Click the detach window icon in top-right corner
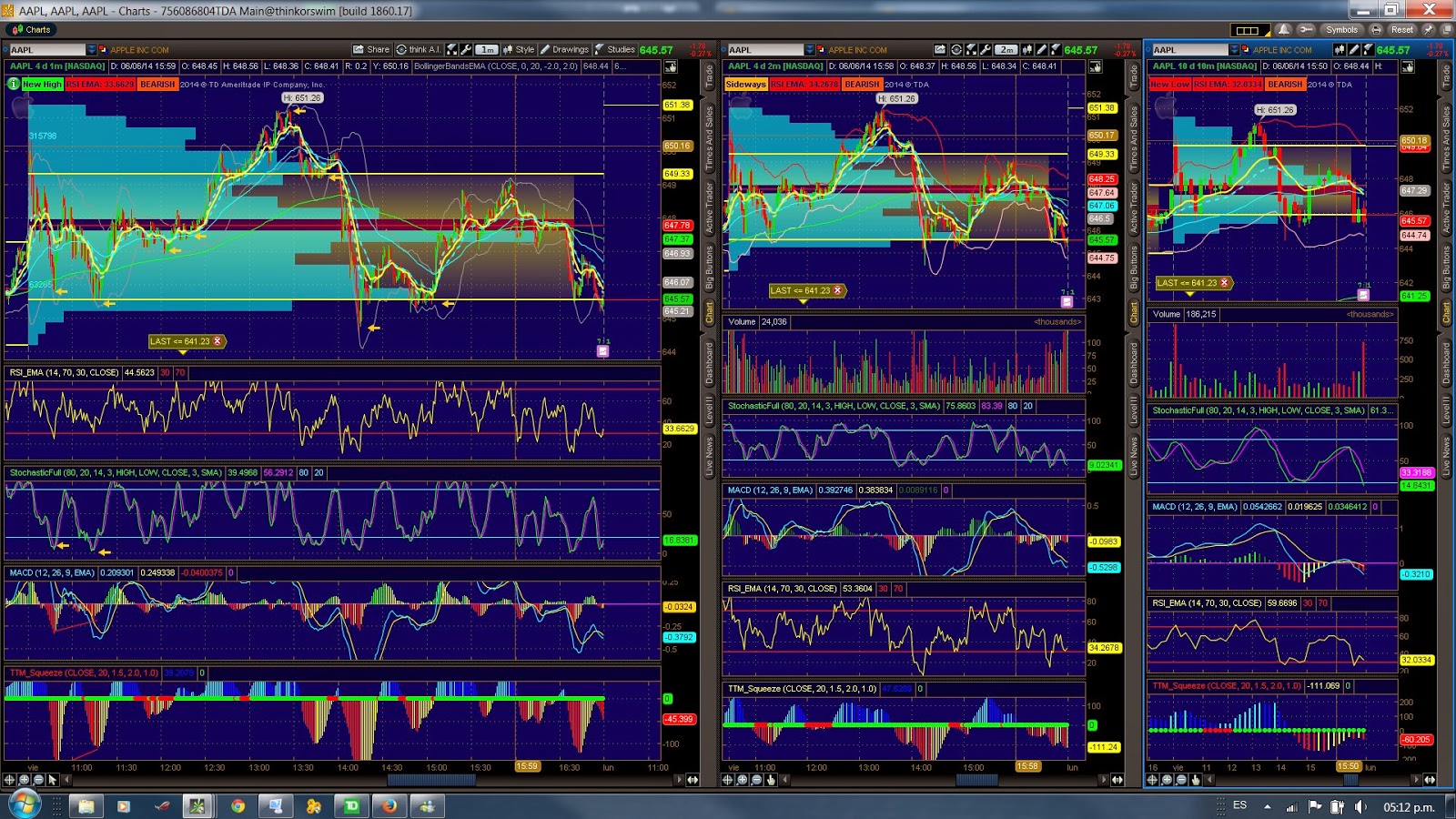Viewport: 1456px width, 819px height. pos(1446,29)
